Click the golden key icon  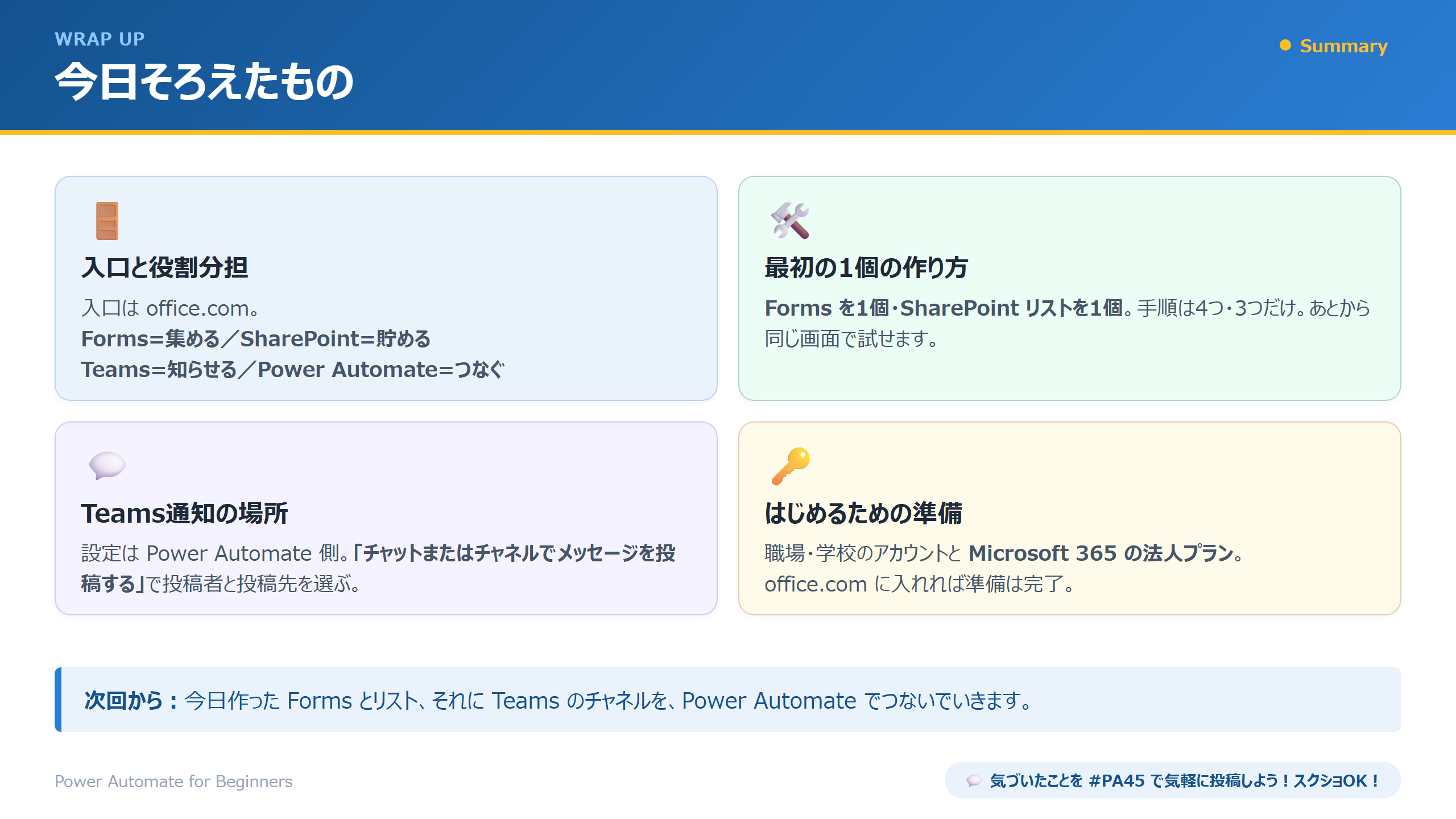(x=791, y=466)
